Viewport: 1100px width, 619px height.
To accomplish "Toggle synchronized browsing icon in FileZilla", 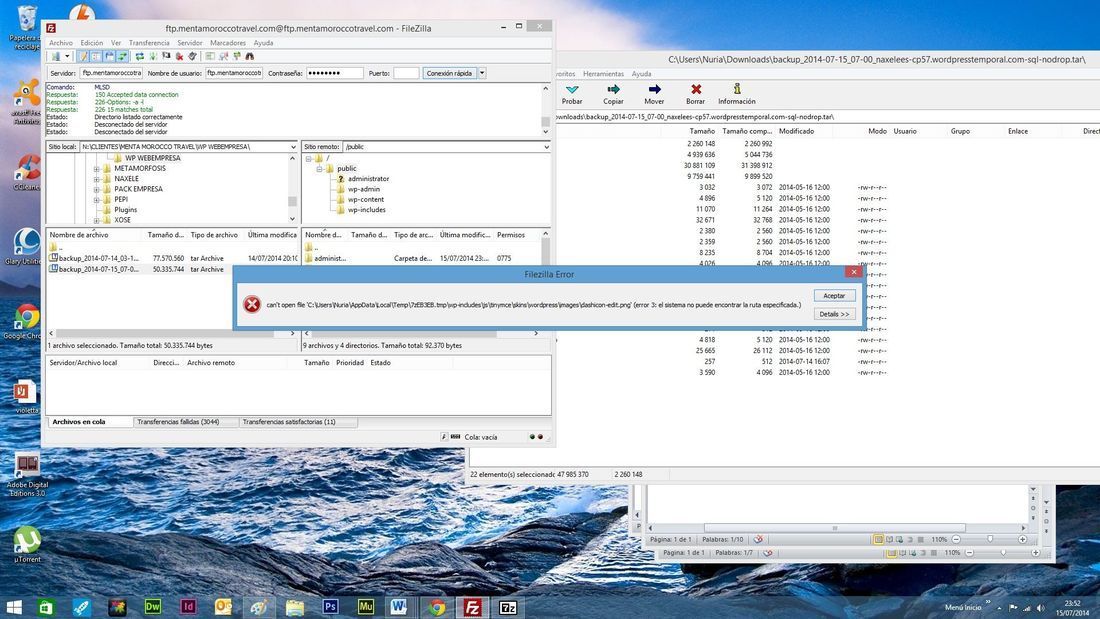I will (x=236, y=56).
